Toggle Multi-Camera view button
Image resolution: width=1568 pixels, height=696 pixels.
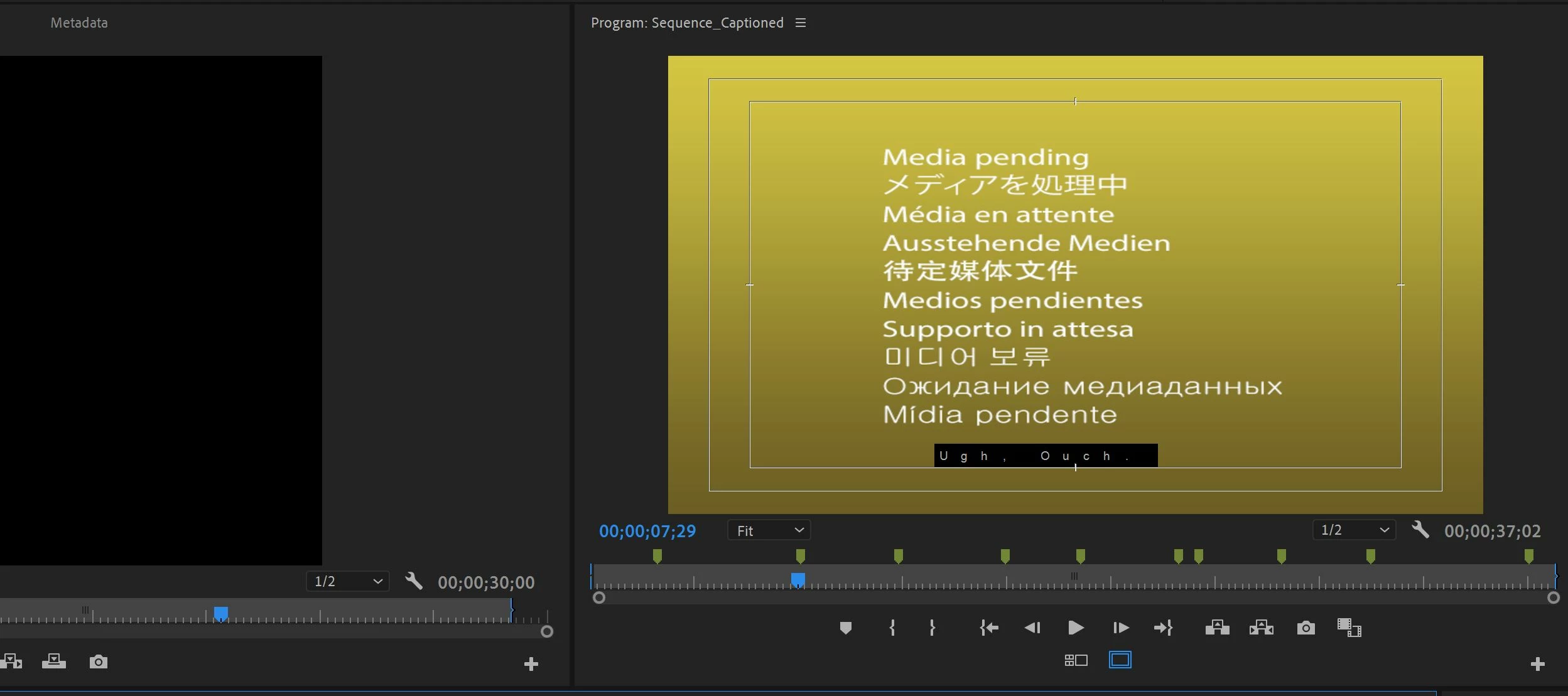tap(1076, 660)
